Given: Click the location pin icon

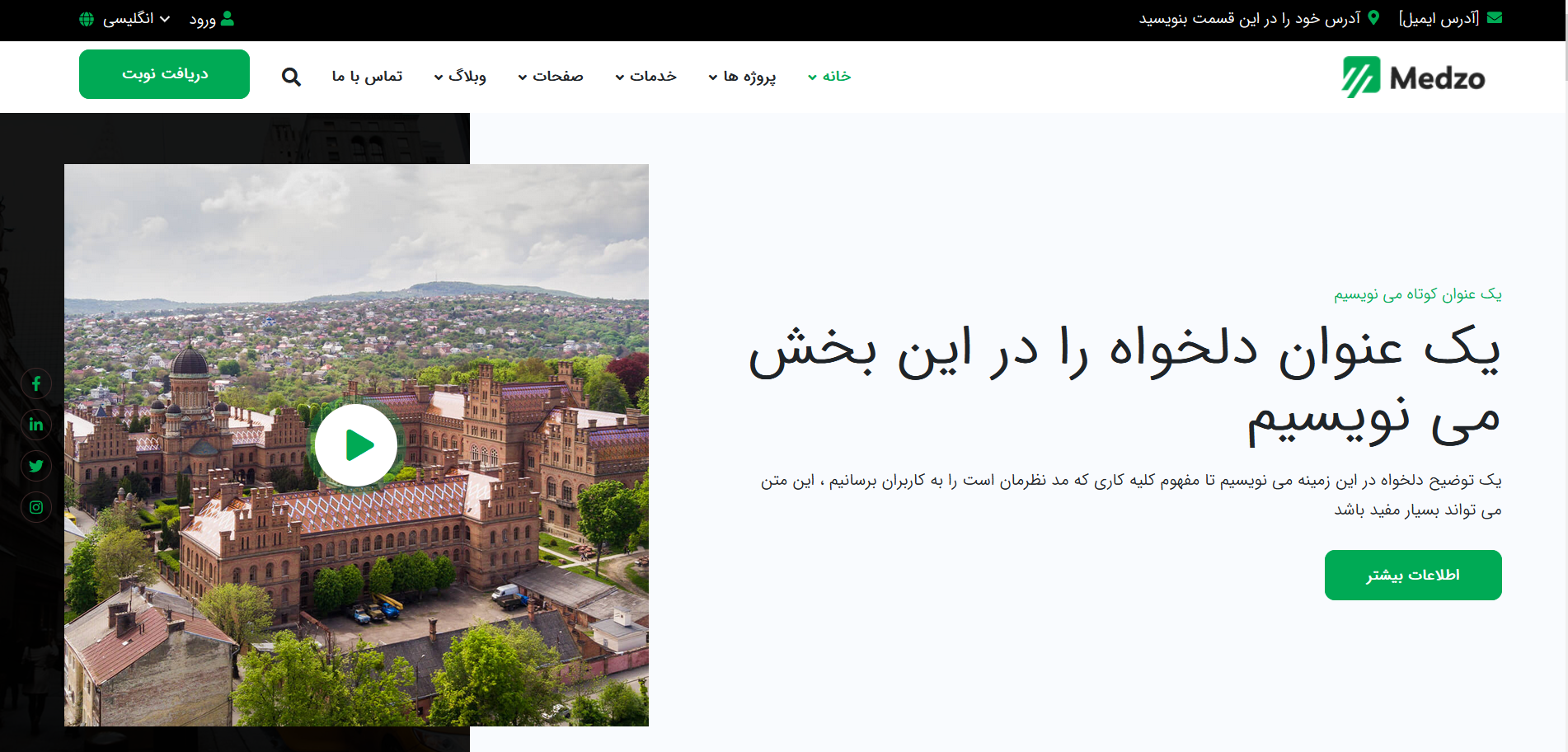Looking at the screenshot, I should coord(1373,18).
